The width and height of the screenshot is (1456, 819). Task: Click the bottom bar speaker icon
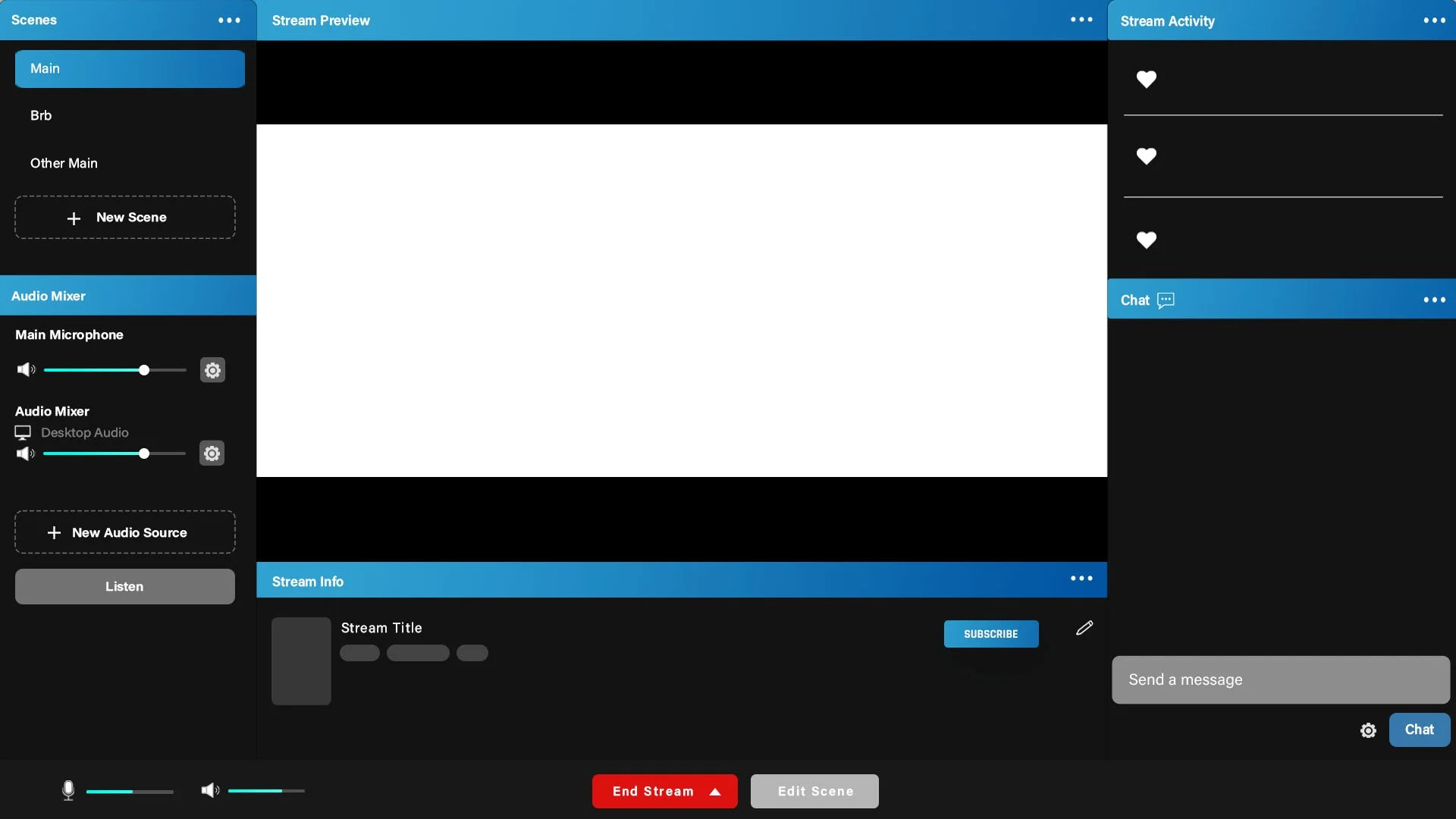pos(209,791)
